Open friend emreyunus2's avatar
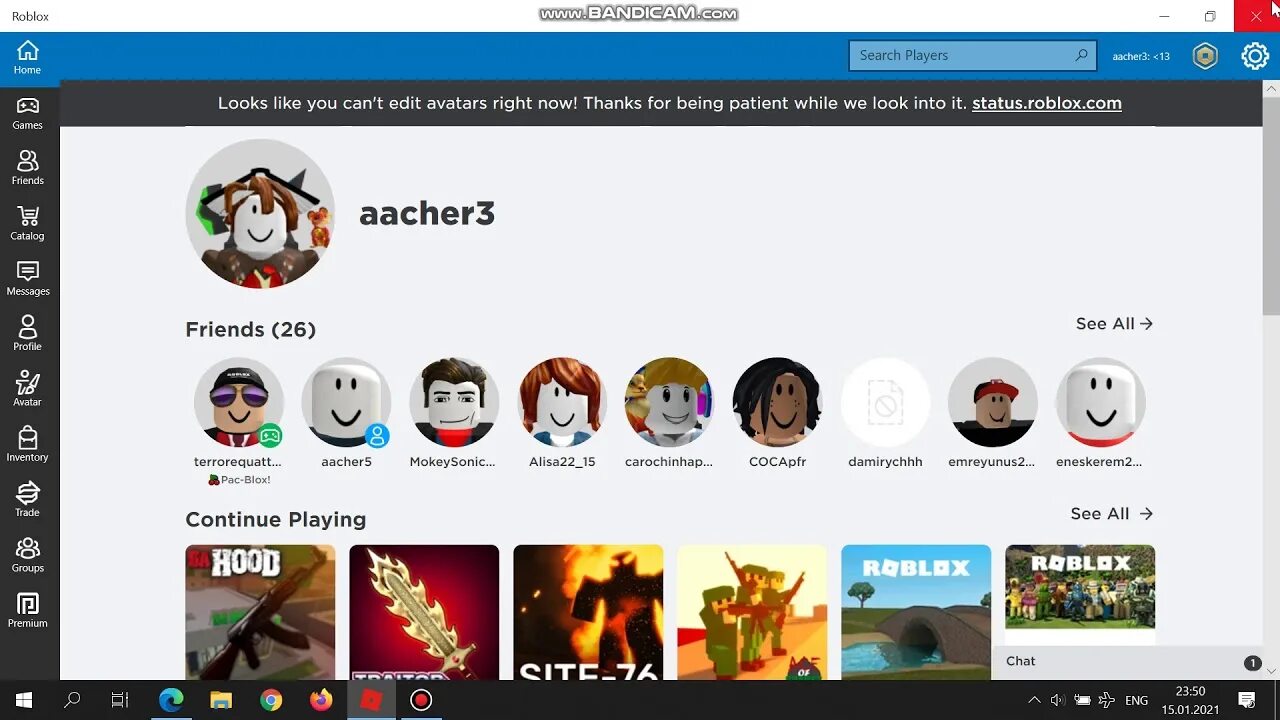 click(993, 402)
